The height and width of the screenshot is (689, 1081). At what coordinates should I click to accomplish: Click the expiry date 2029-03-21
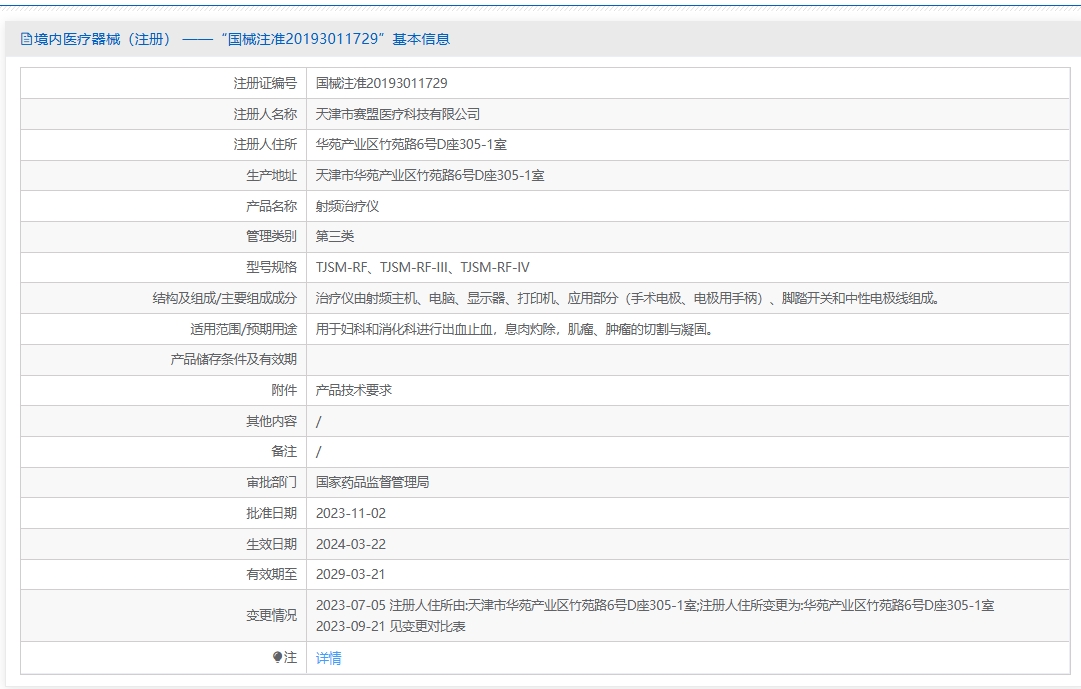(x=350, y=575)
